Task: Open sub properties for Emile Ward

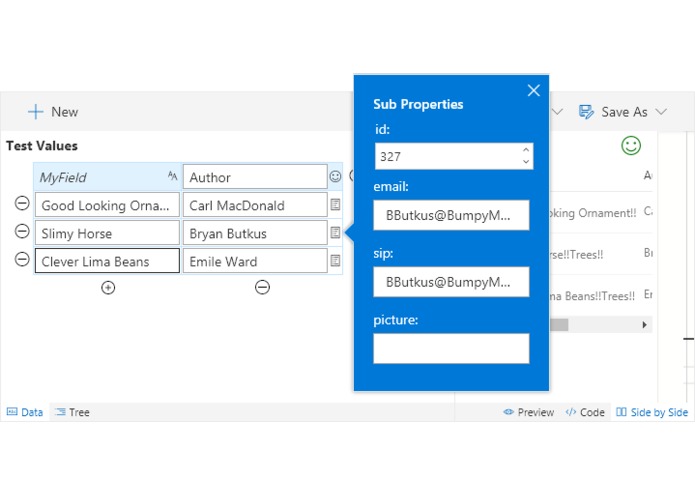Action: pyautogui.click(x=336, y=260)
